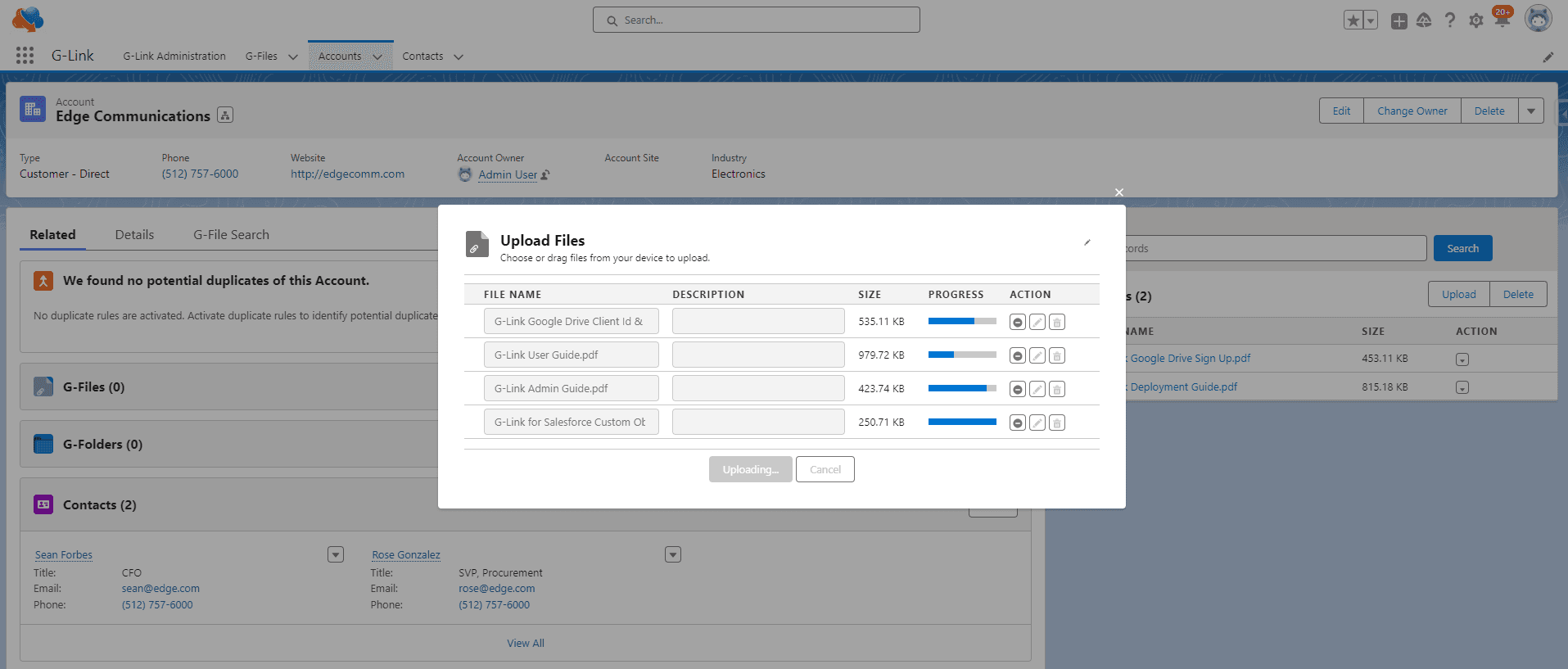Click the Cancel button in Upload Files
The height and width of the screenshot is (669, 1568).
825,469
